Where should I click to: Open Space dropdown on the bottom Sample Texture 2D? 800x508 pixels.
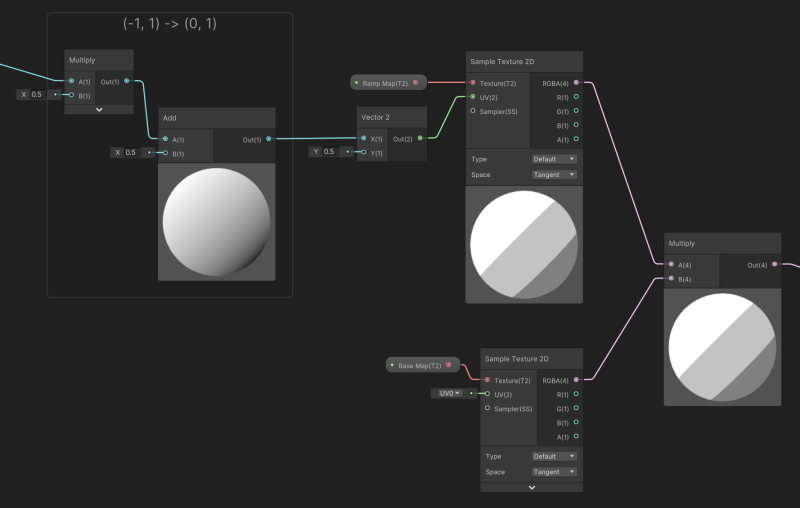pyautogui.click(x=554, y=472)
